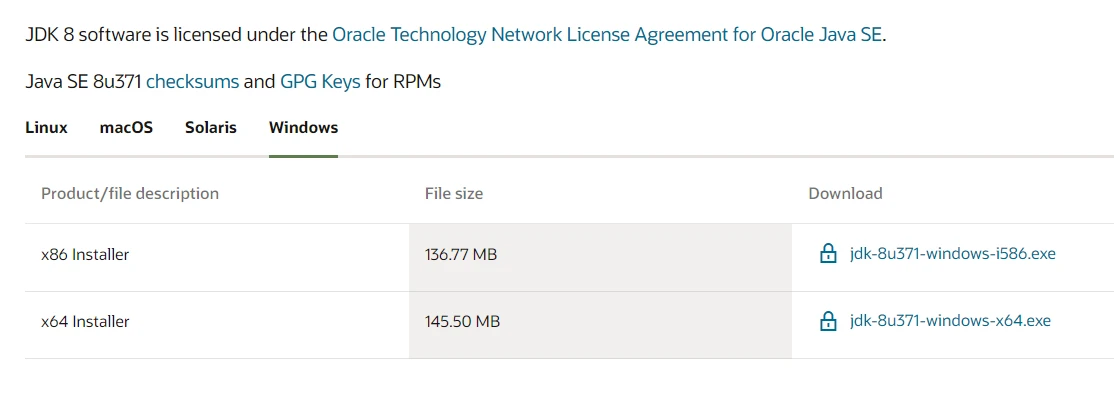Click the 145.50 MB file size cell

600,322
